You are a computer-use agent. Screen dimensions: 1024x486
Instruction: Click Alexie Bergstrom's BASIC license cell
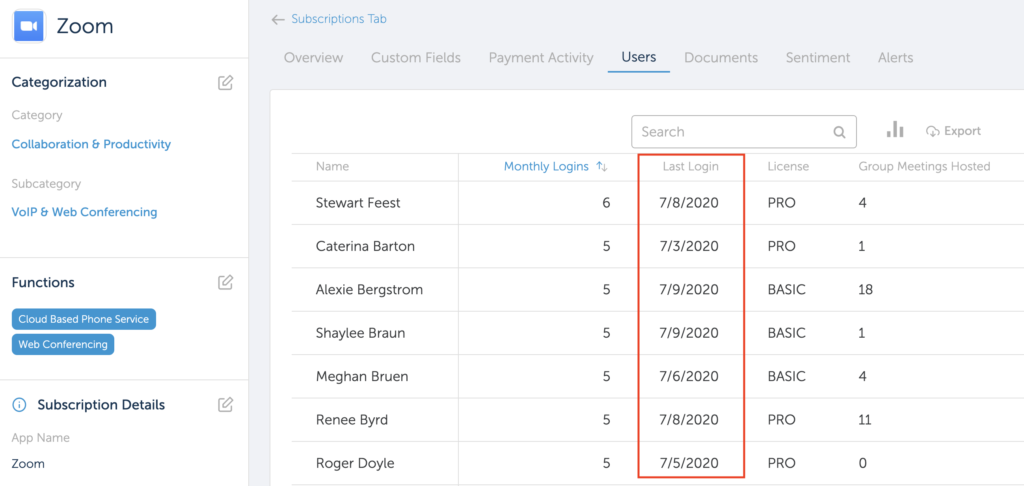click(787, 289)
